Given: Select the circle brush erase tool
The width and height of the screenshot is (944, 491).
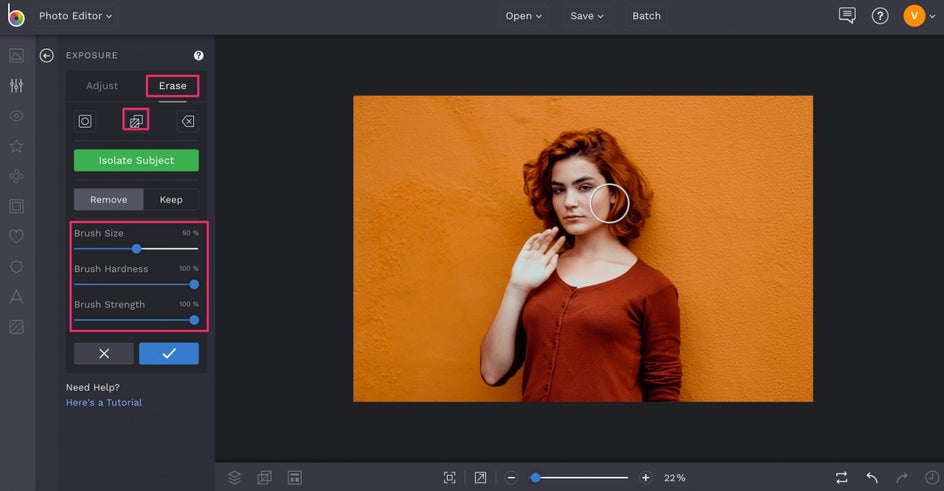Looking at the screenshot, I should coord(85,121).
